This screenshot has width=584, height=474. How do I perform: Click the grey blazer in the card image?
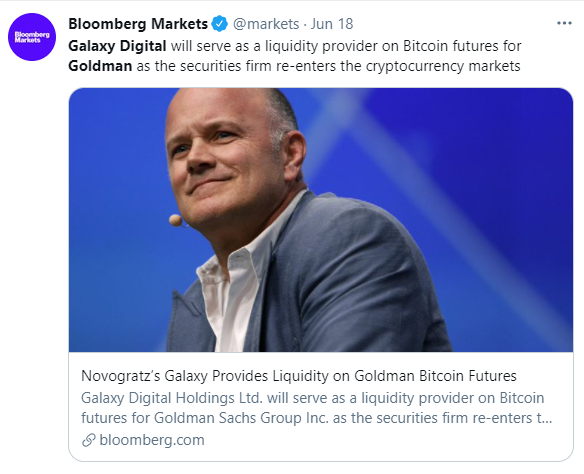tap(354, 283)
